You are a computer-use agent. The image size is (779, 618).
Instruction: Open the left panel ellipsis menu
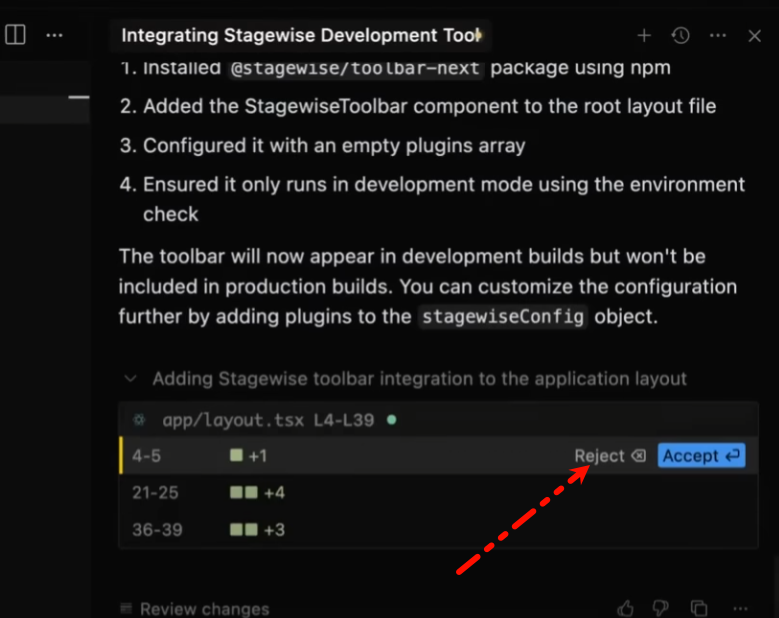coord(54,35)
